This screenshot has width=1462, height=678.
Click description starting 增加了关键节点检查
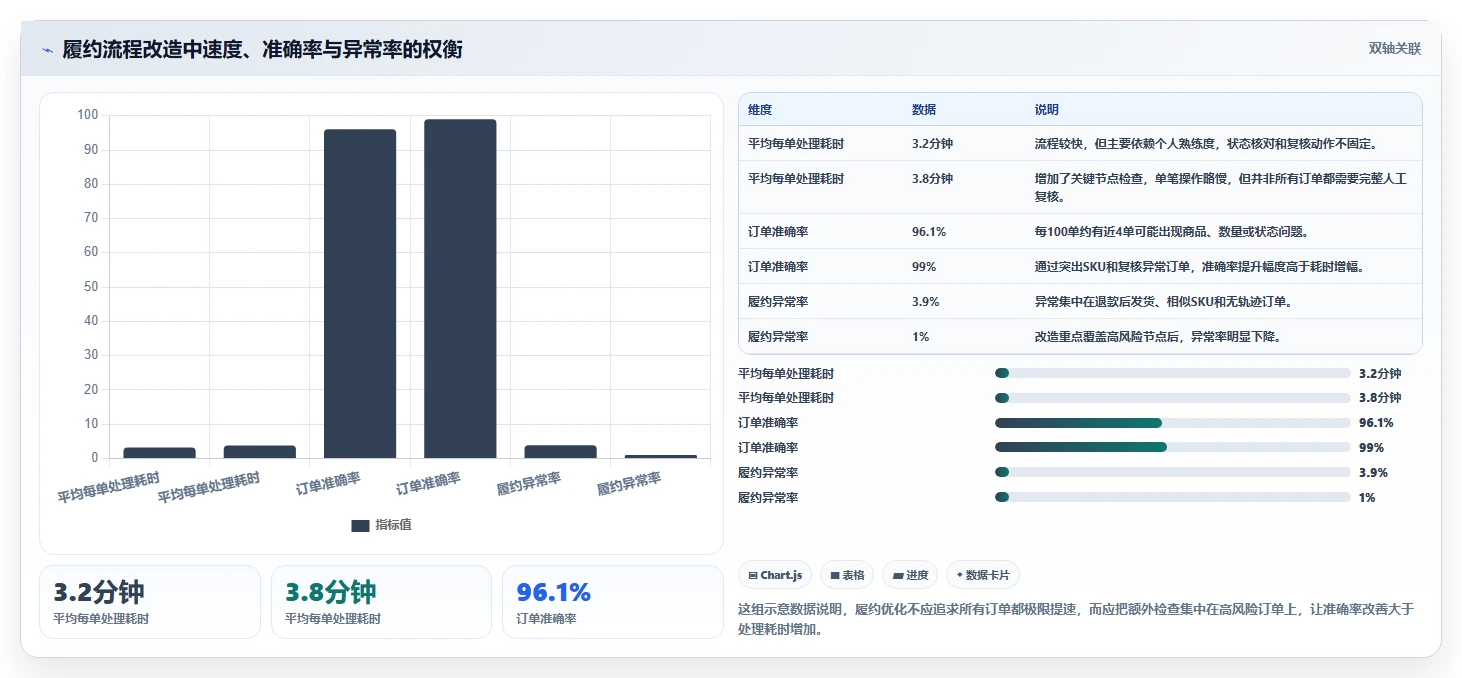[1221, 187]
